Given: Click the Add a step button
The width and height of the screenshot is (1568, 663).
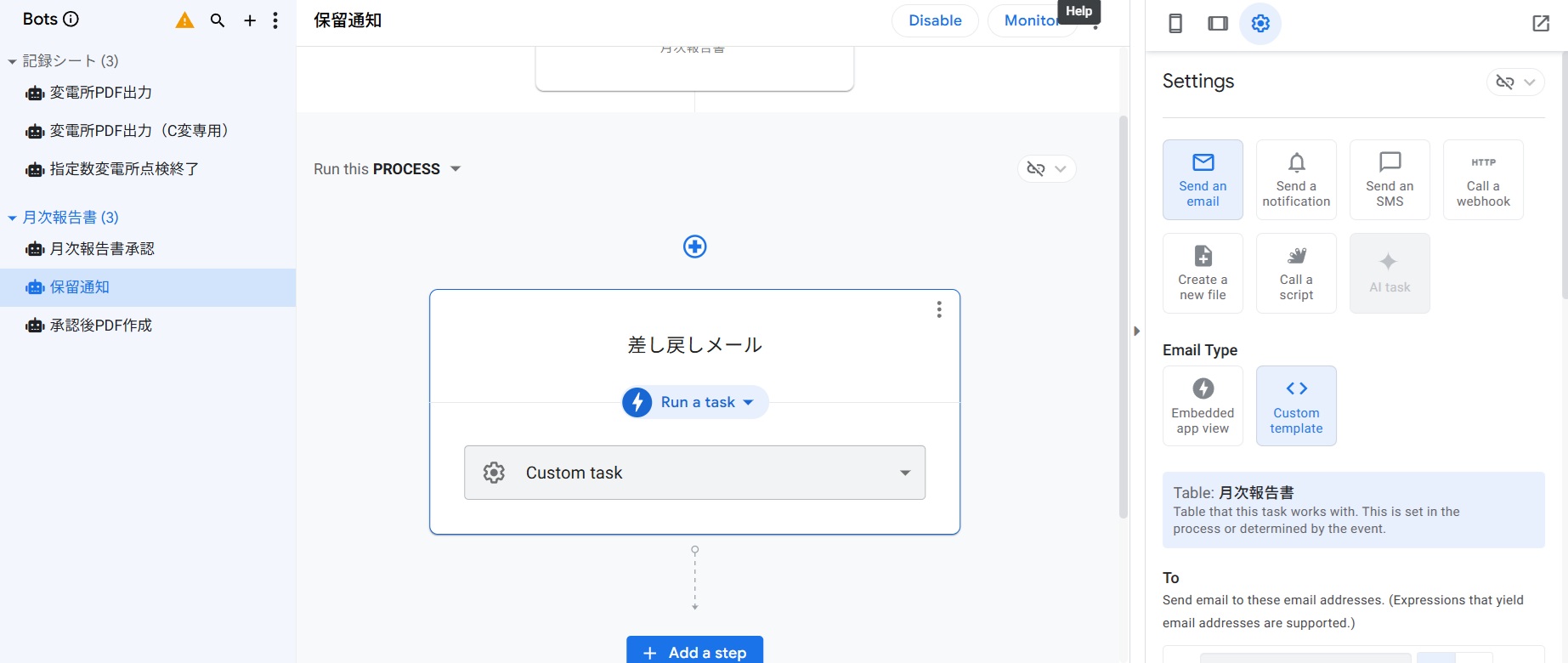Looking at the screenshot, I should point(694,651).
